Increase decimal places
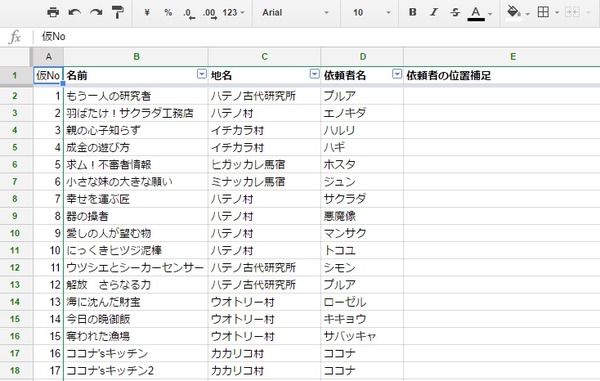The width and height of the screenshot is (600, 381). point(210,13)
